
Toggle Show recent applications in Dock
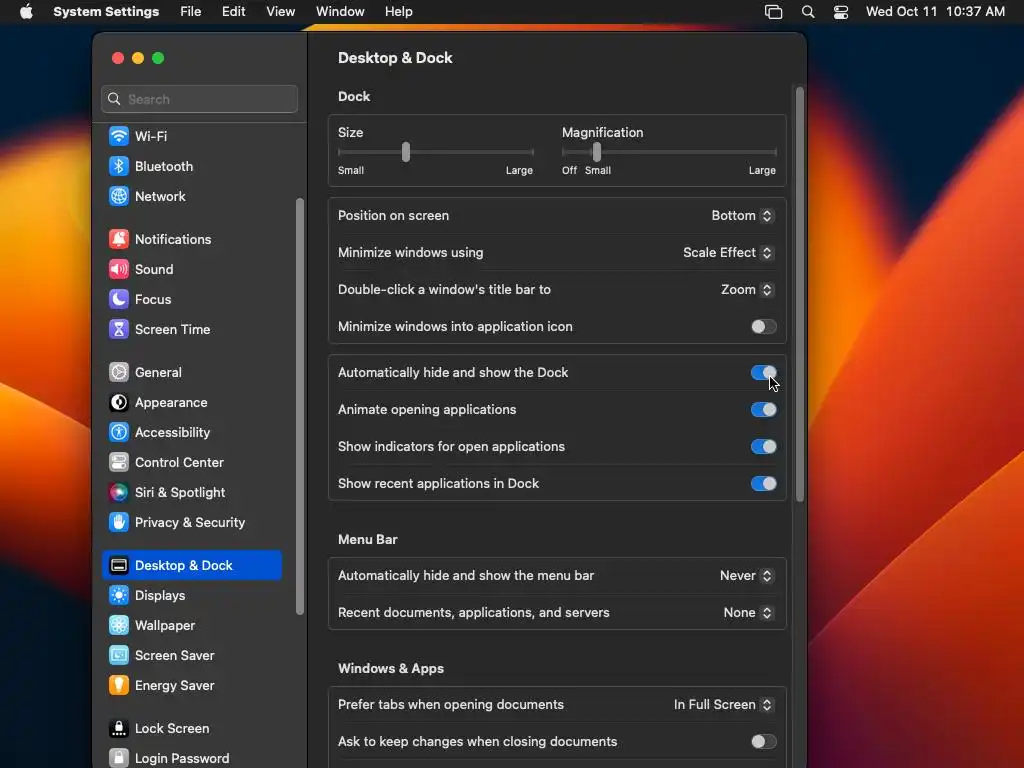(763, 484)
